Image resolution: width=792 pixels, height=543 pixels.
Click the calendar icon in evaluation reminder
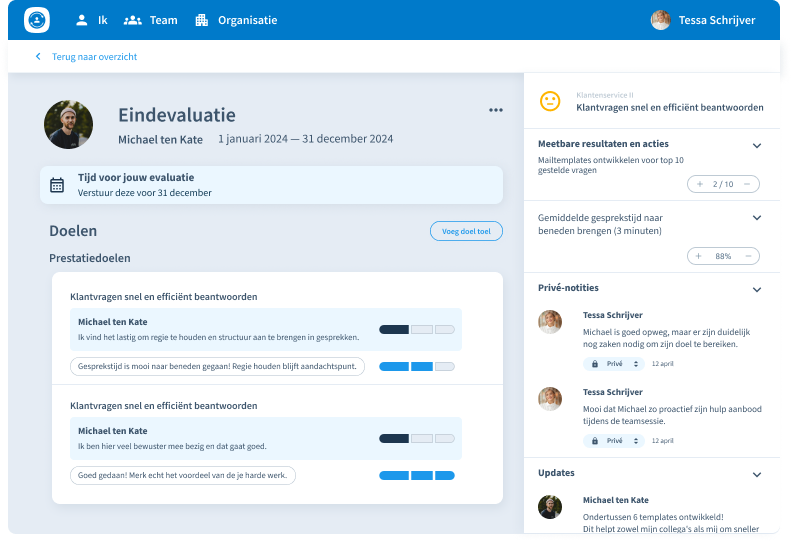pyautogui.click(x=57, y=185)
